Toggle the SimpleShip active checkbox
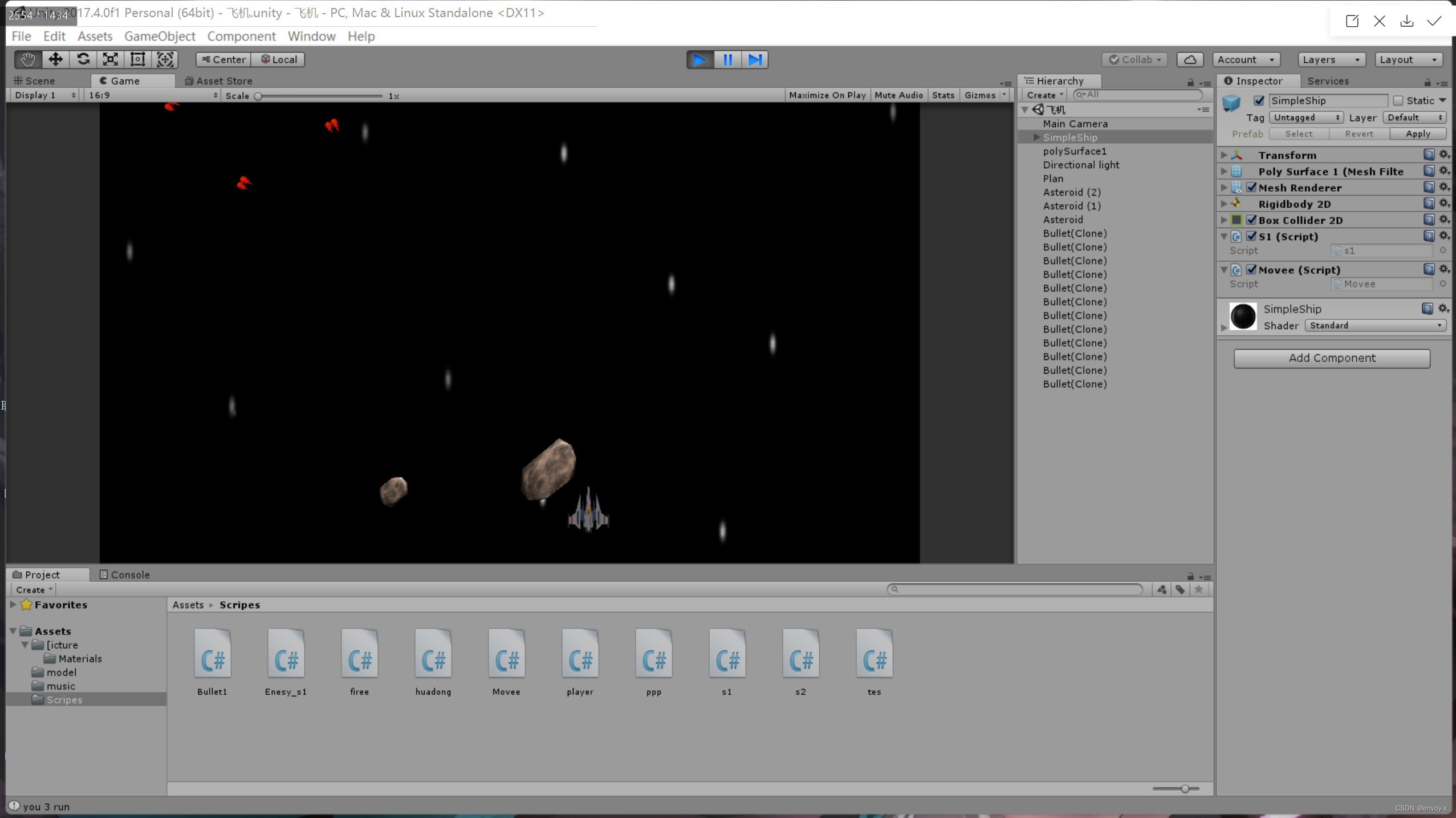 (1259, 101)
